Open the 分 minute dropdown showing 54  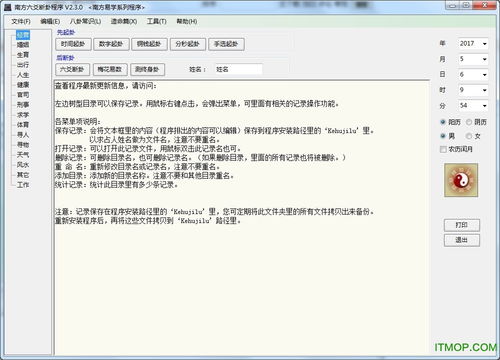click(473, 106)
